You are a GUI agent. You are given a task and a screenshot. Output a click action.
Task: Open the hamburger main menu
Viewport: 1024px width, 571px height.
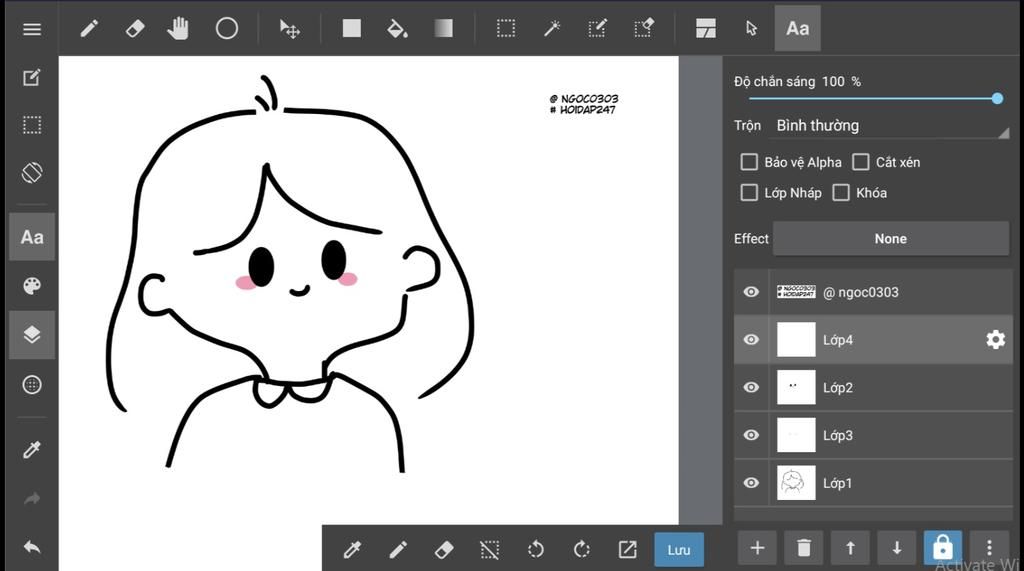click(x=31, y=29)
